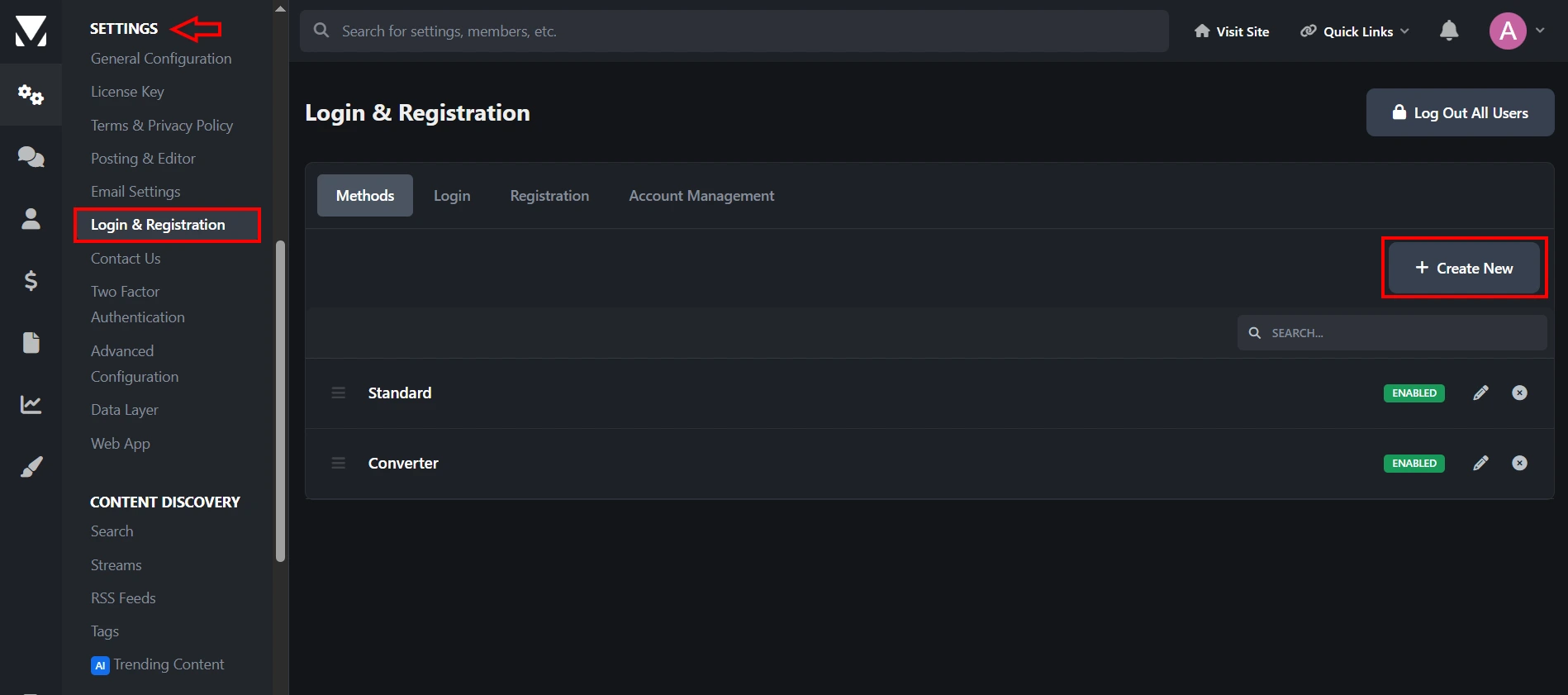Select the Converter method name
The height and width of the screenshot is (695, 1568).
403,463
